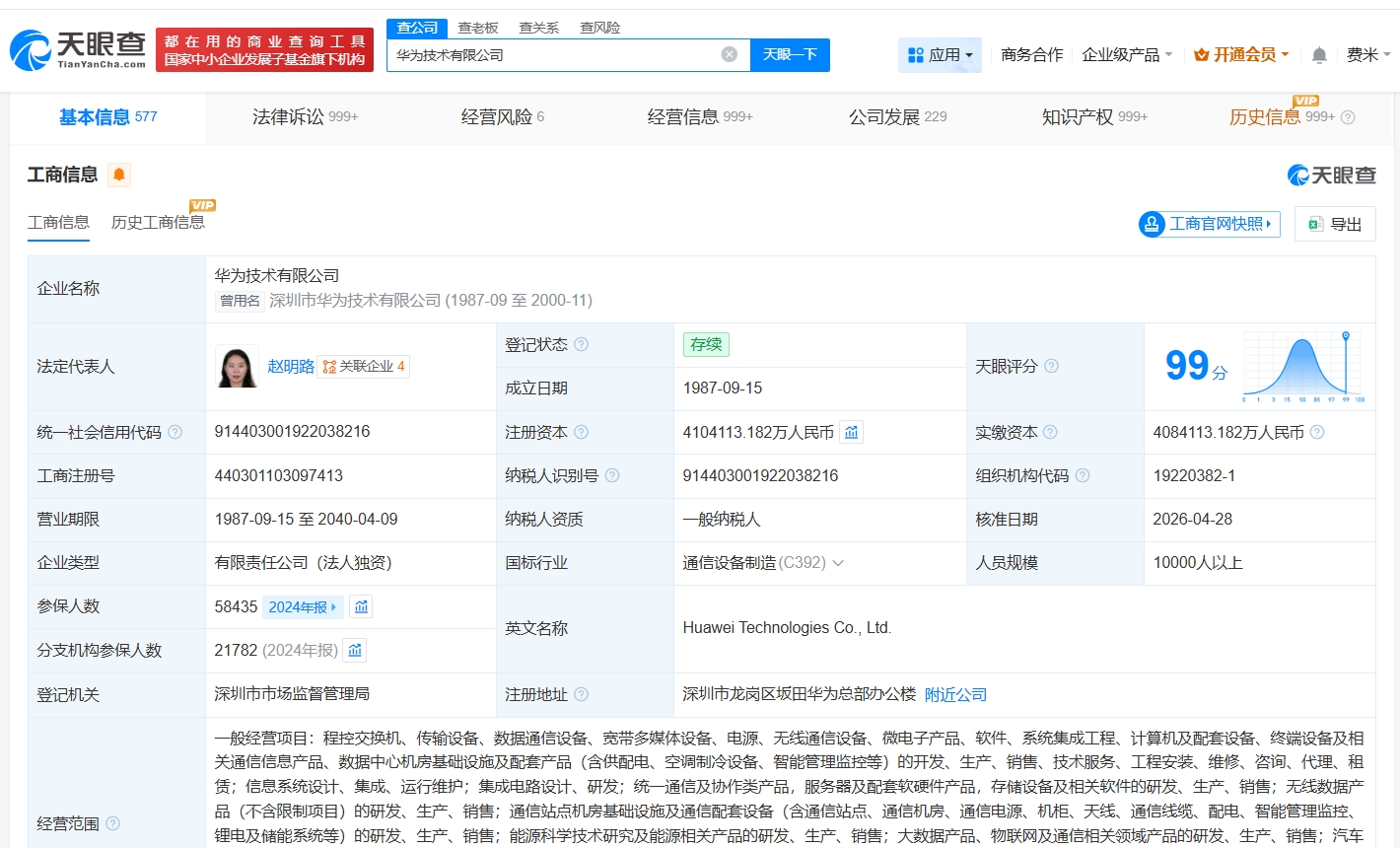Click the help icon next to 经营范围
Viewport: 1400px width, 848px height.
[113, 823]
